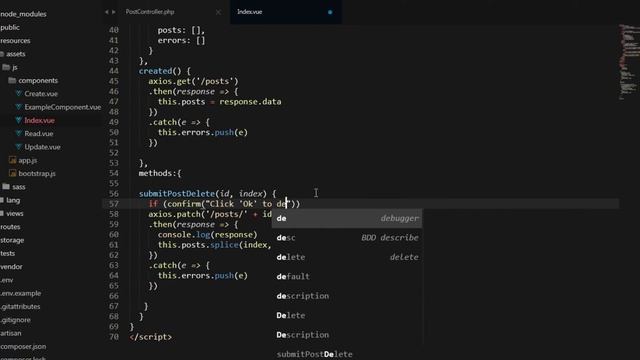Open the PostController.php tab

point(150,12)
